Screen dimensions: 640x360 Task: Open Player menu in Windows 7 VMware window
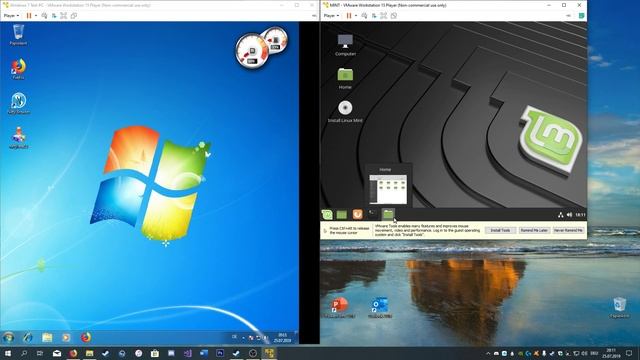(x=11, y=16)
